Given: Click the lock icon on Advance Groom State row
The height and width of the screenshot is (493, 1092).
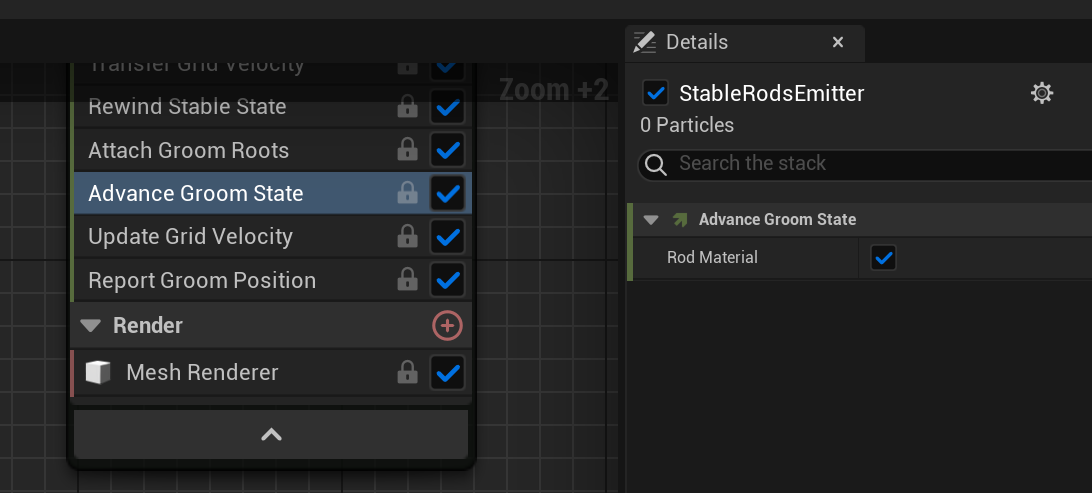Looking at the screenshot, I should tap(407, 193).
